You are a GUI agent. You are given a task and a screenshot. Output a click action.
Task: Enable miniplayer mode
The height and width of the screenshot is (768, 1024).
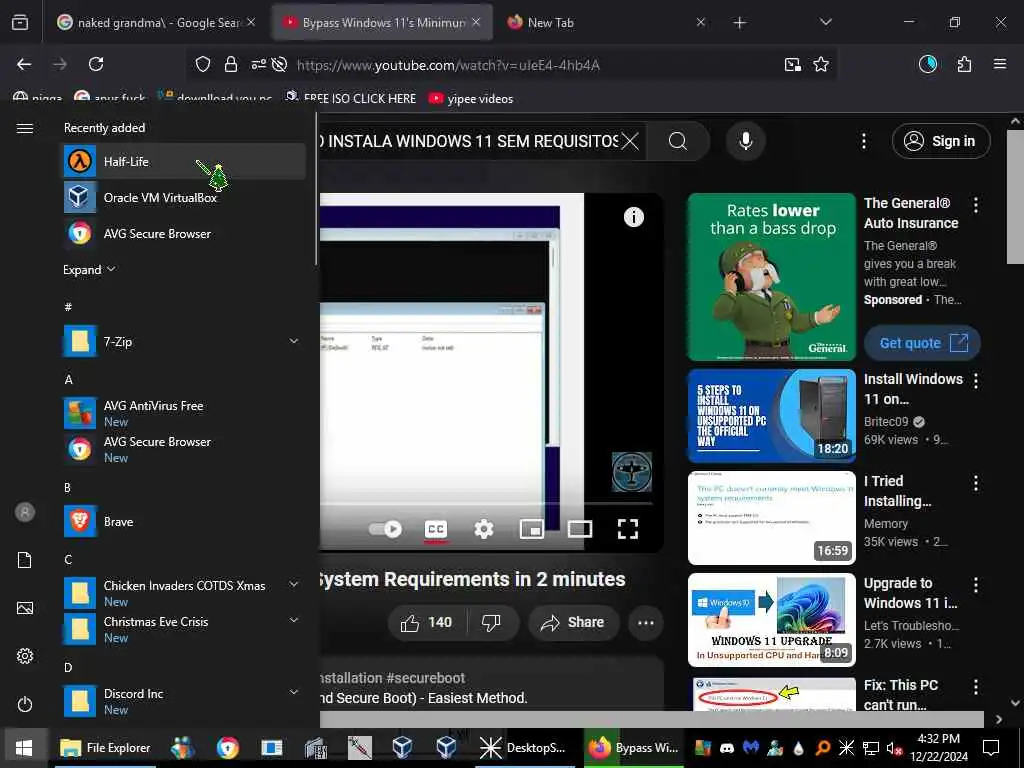tap(532, 529)
